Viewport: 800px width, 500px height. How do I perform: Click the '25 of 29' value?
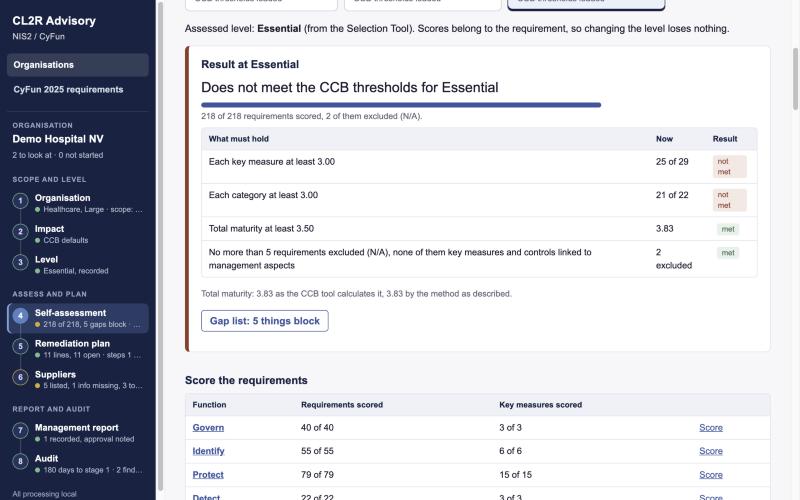click(672, 162)
